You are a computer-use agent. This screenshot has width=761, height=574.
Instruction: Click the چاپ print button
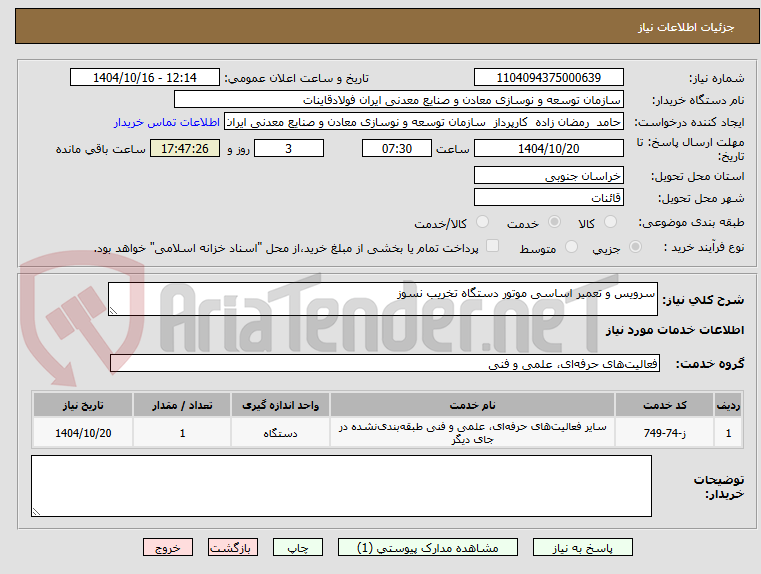coord(298,547)
